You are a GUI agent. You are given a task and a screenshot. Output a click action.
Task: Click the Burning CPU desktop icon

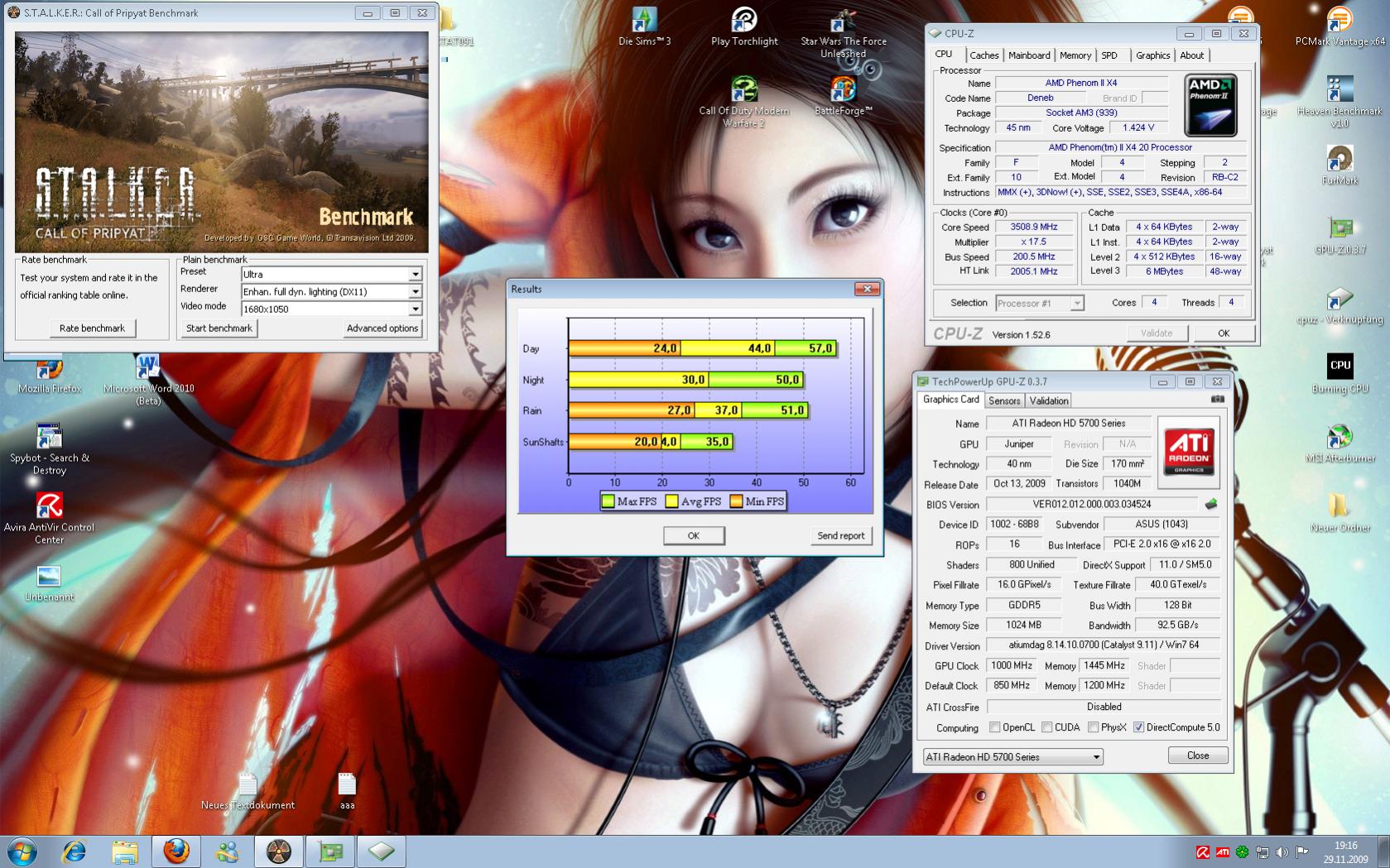point(1339,374)
